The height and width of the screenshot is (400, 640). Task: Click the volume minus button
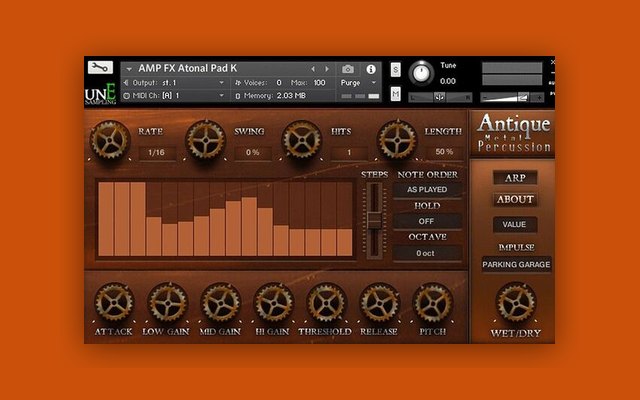coord(485,98)
